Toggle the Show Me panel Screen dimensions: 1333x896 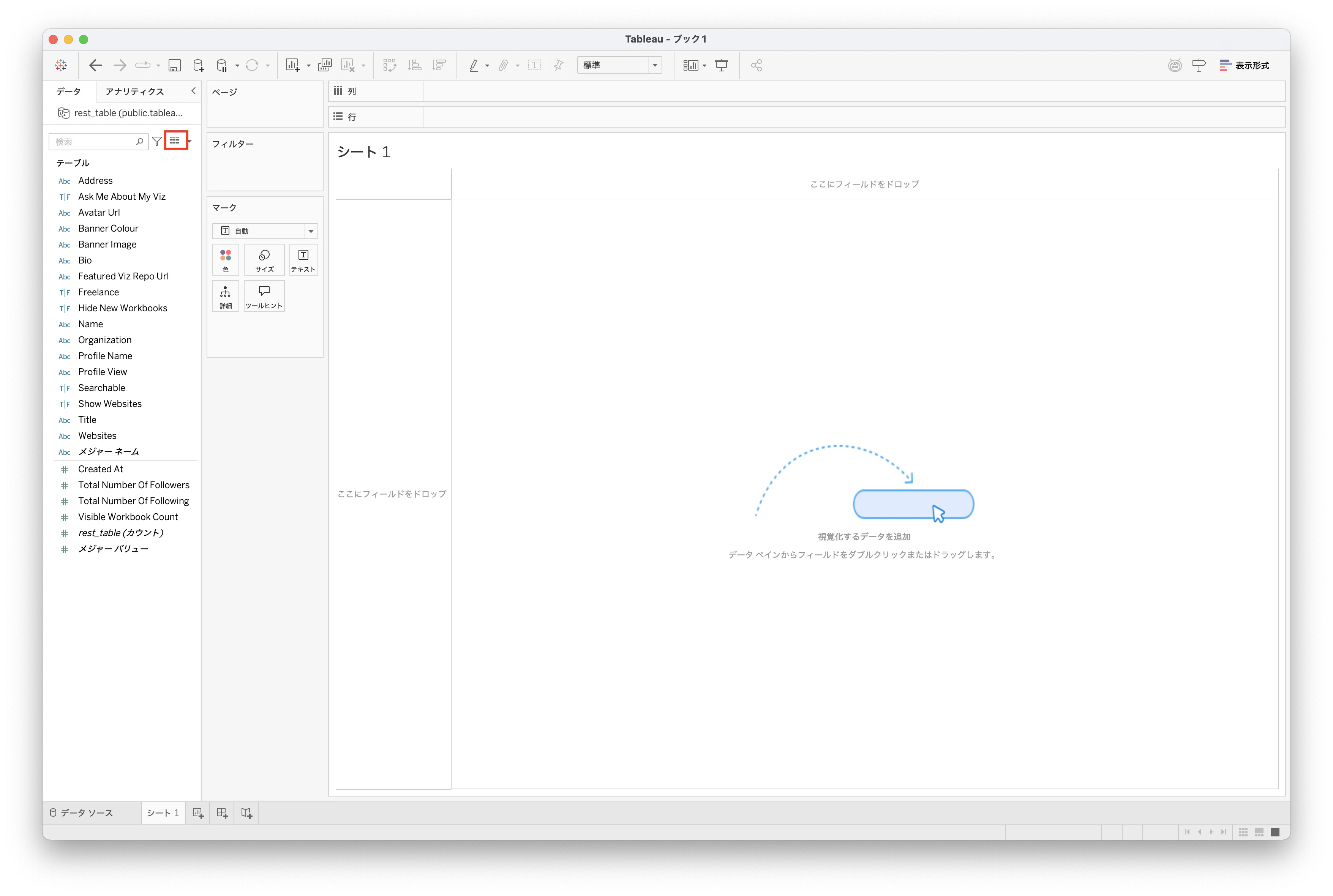(1245, 65)
